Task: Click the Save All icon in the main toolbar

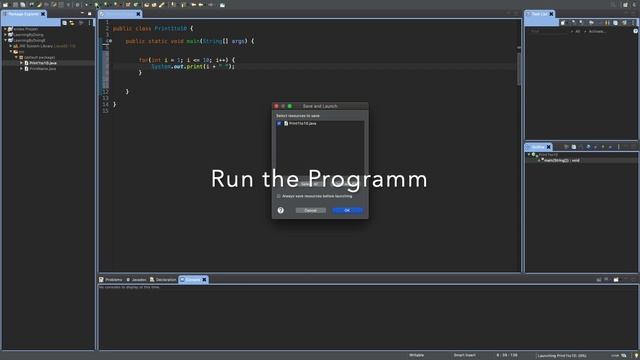Action: (x=22, y=5)
